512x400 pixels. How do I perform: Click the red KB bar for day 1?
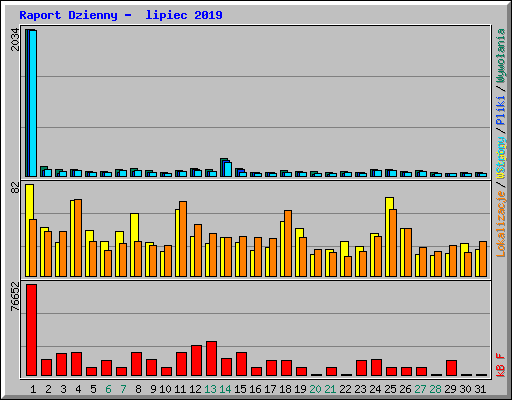click(x=32, y=330)
